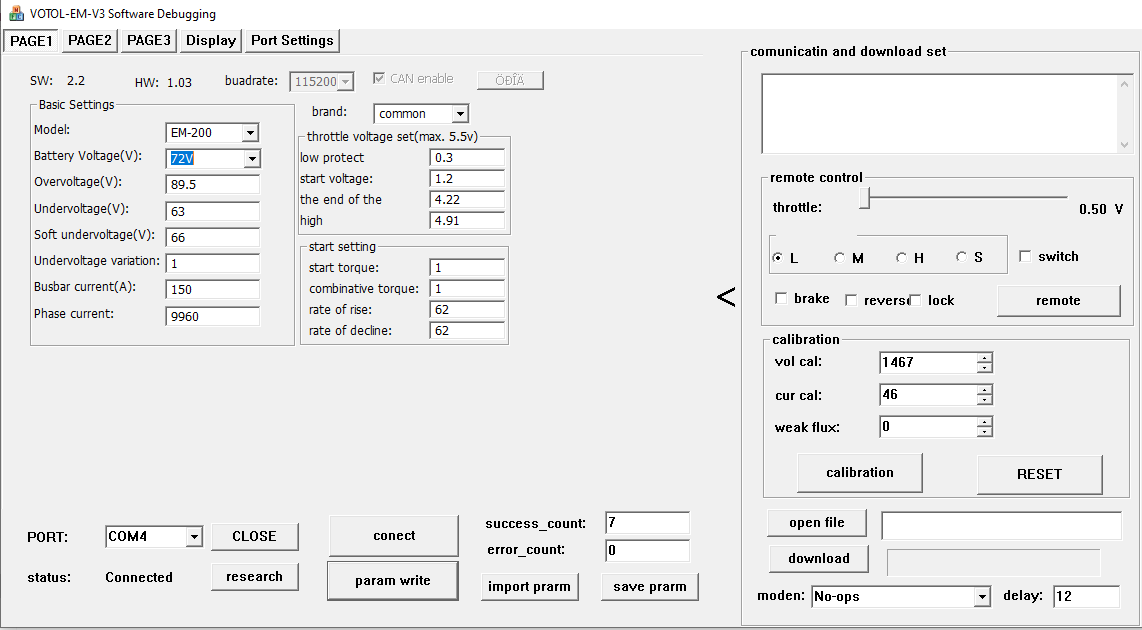The width and height of the screenshot is (1142, 630).
Task: Open the Model EM-200 dropdown
Action: (x=250, y=133)
